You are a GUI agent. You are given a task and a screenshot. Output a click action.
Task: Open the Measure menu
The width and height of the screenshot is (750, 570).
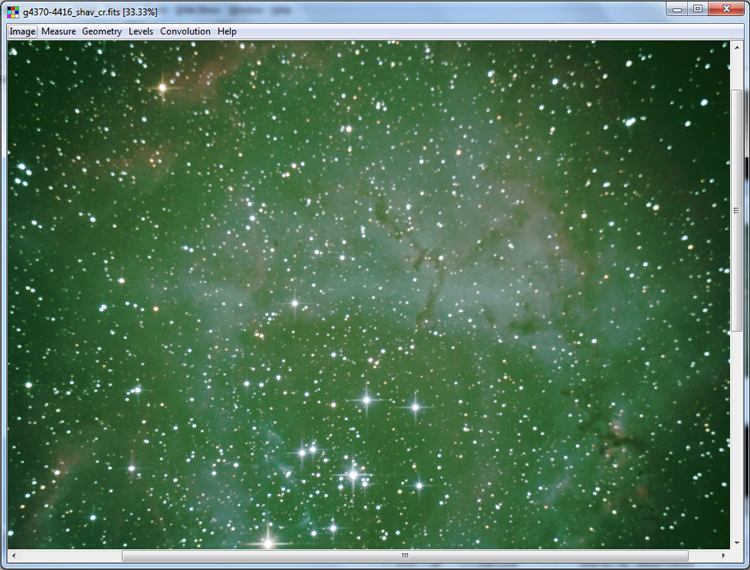[x=58, y=32]
